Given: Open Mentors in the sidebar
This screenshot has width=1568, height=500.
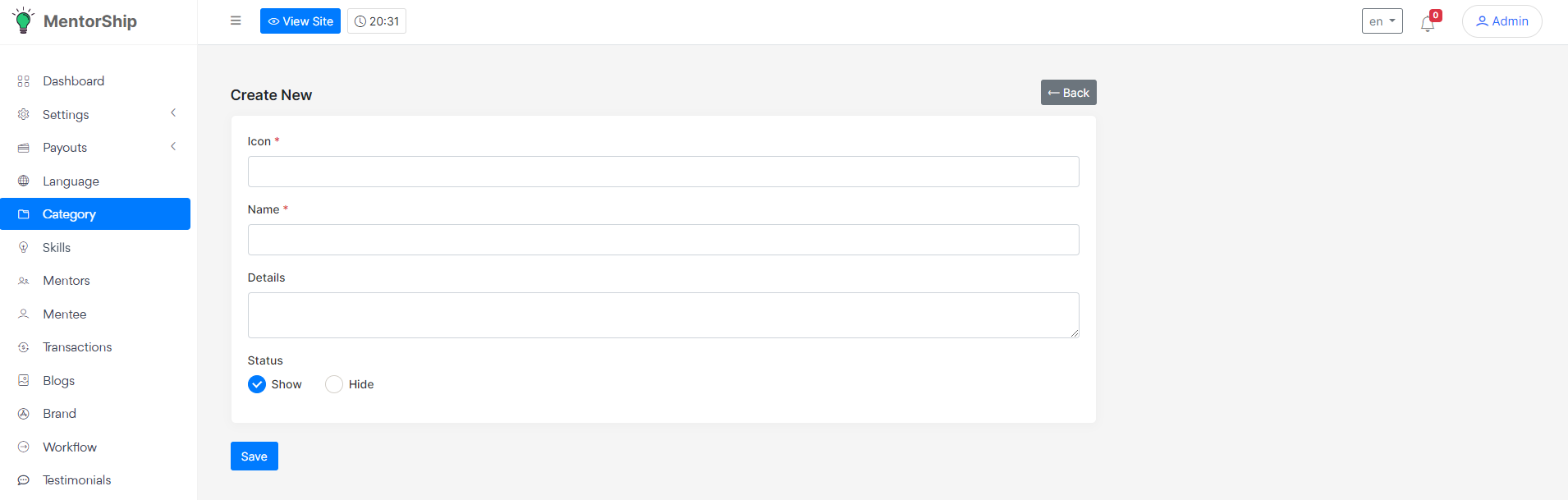Looking at the screenshot, I should pos(66,281).
